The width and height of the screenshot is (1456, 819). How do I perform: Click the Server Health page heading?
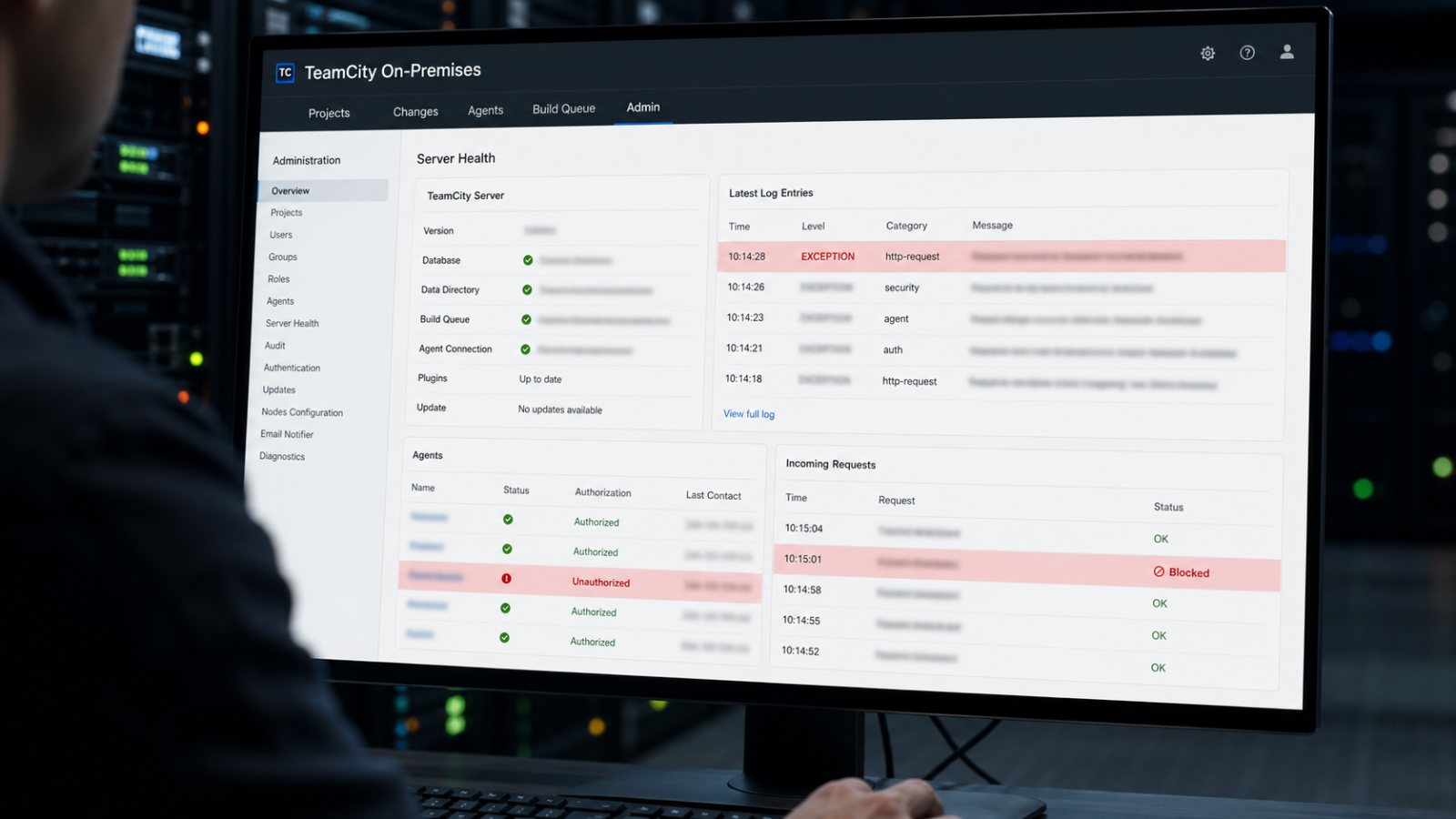click(x=456, y=158)
